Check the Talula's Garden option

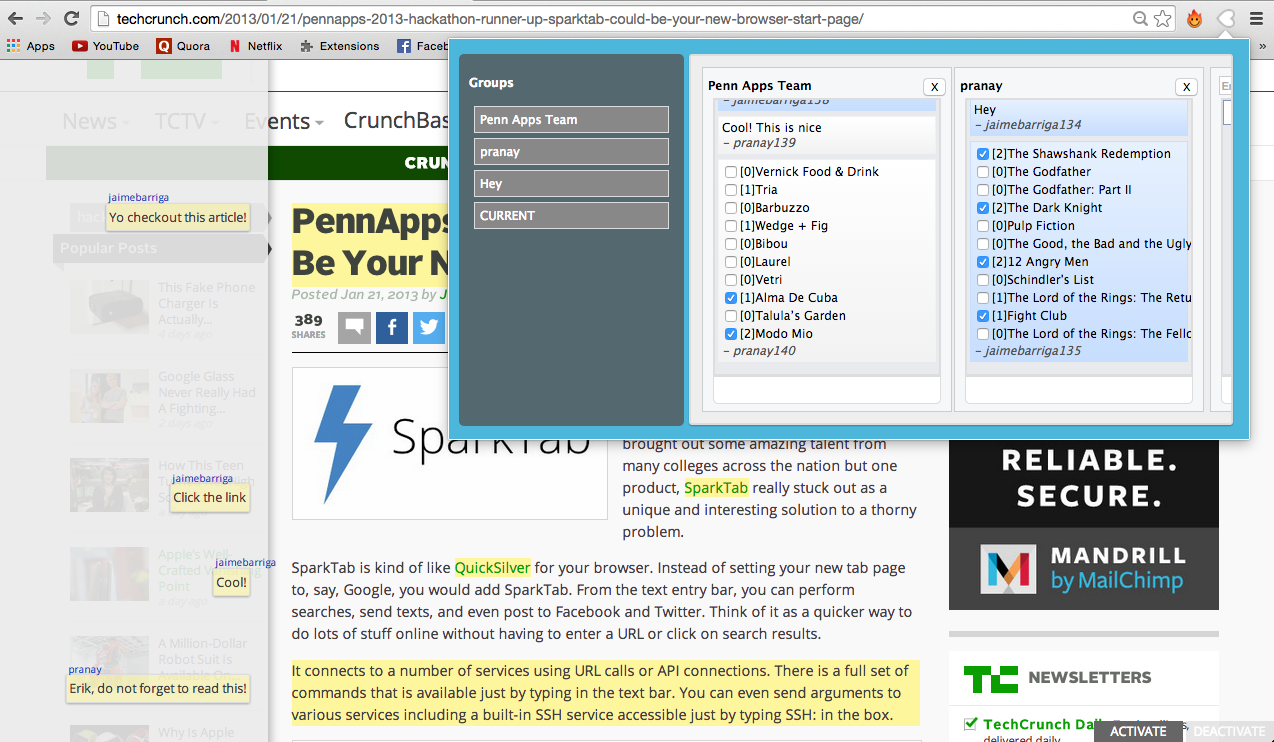[731, 316]
